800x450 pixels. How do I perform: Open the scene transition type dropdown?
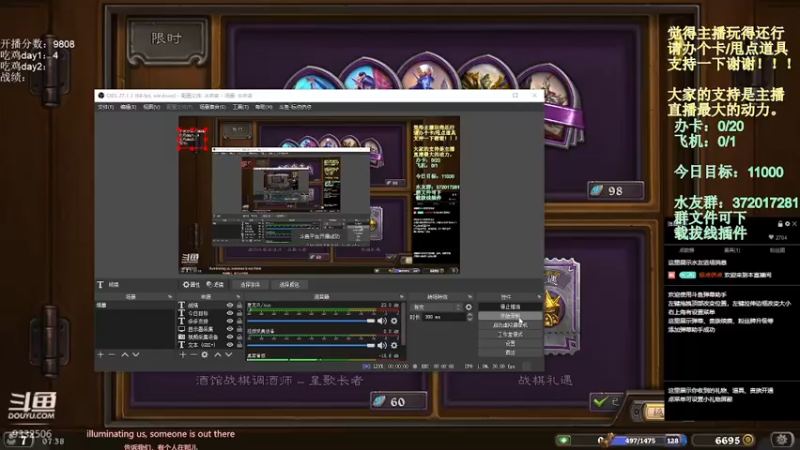[x=437, y=307]
